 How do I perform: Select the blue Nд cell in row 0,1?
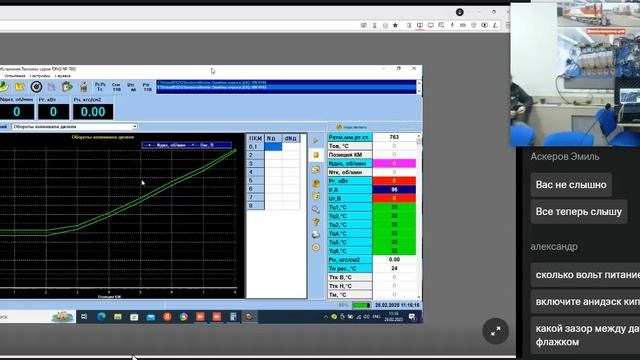pyautogui.click(x=273, y=147)
